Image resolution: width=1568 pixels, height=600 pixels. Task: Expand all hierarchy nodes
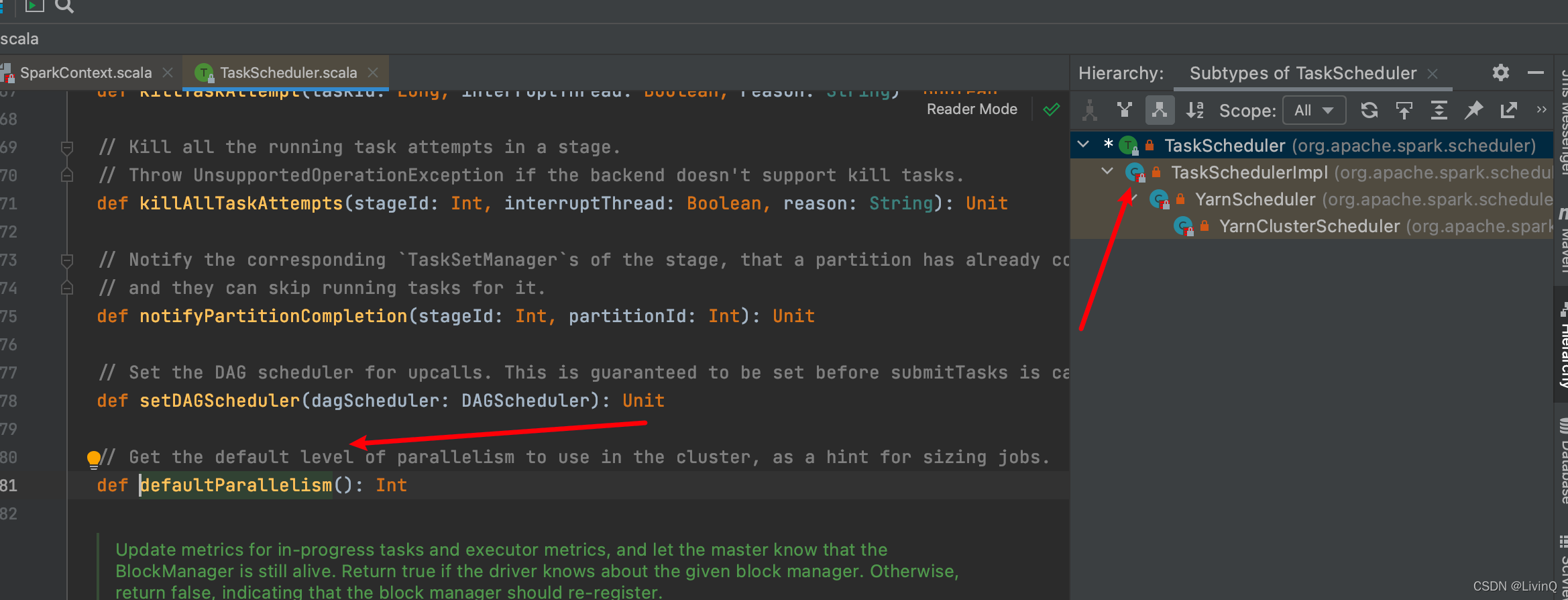(x=1439, y=110)
